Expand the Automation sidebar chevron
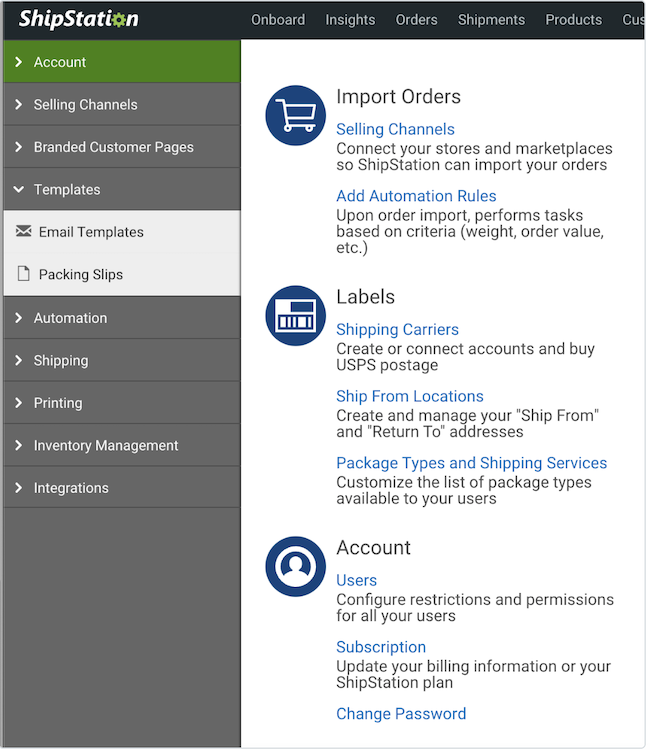Viewport: 650px width, 750px height. [18, 319]
